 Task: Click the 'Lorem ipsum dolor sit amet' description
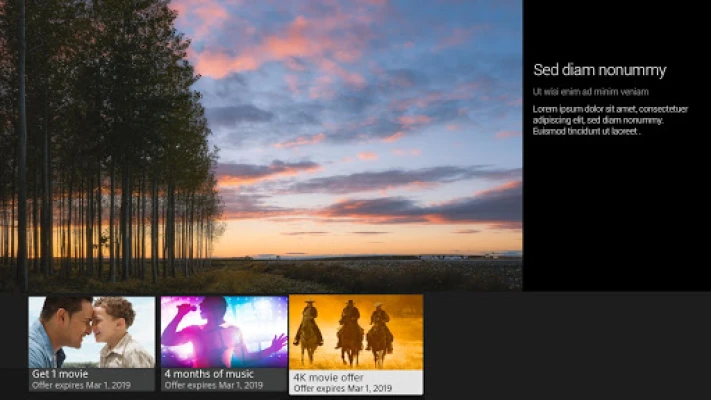point(610,120)
